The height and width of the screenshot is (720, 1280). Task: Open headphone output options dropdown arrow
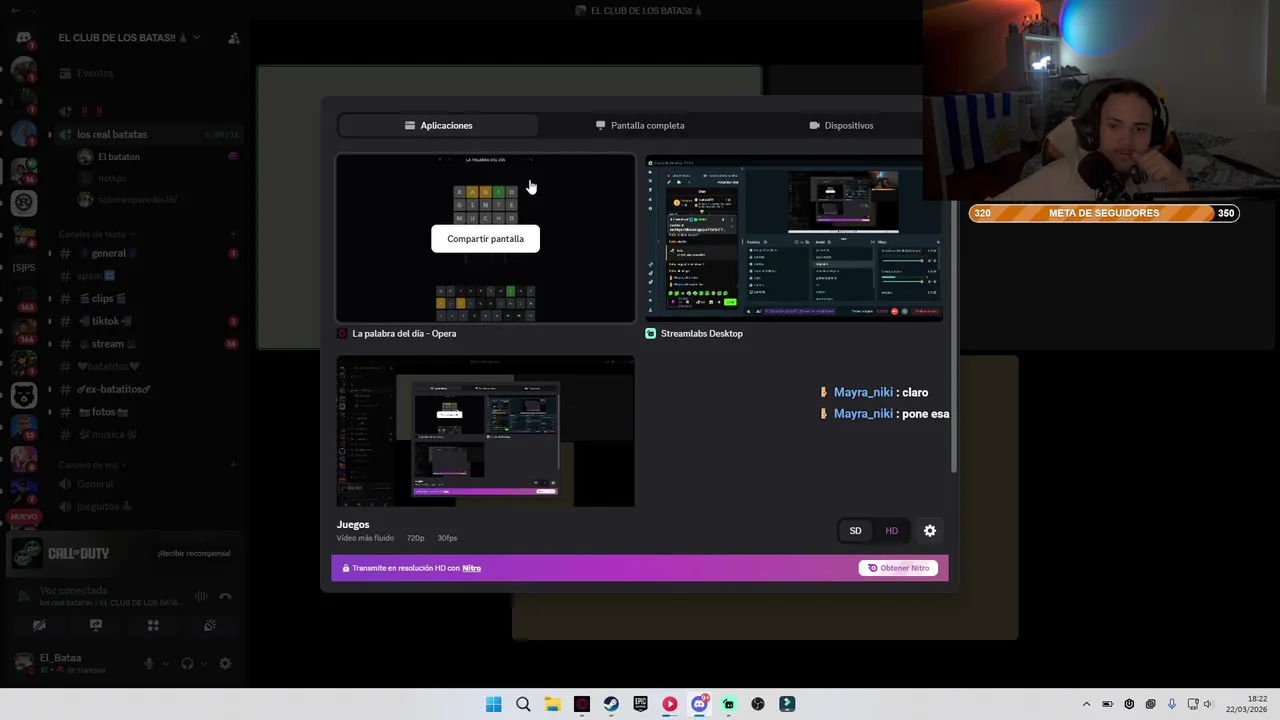click(204, 663)
